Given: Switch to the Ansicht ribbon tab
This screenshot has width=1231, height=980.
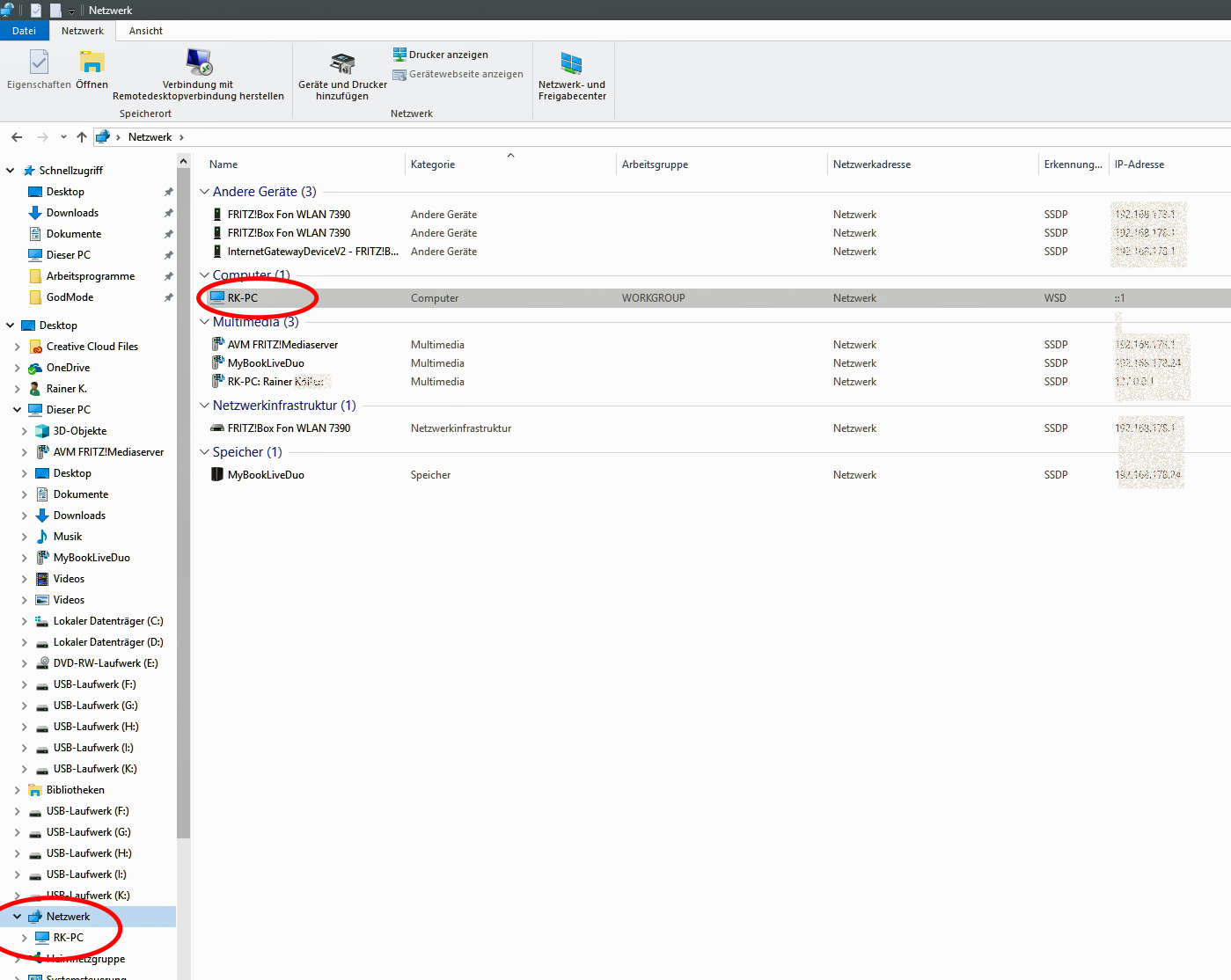Looking at the screenshot, I should pos(146,31).
